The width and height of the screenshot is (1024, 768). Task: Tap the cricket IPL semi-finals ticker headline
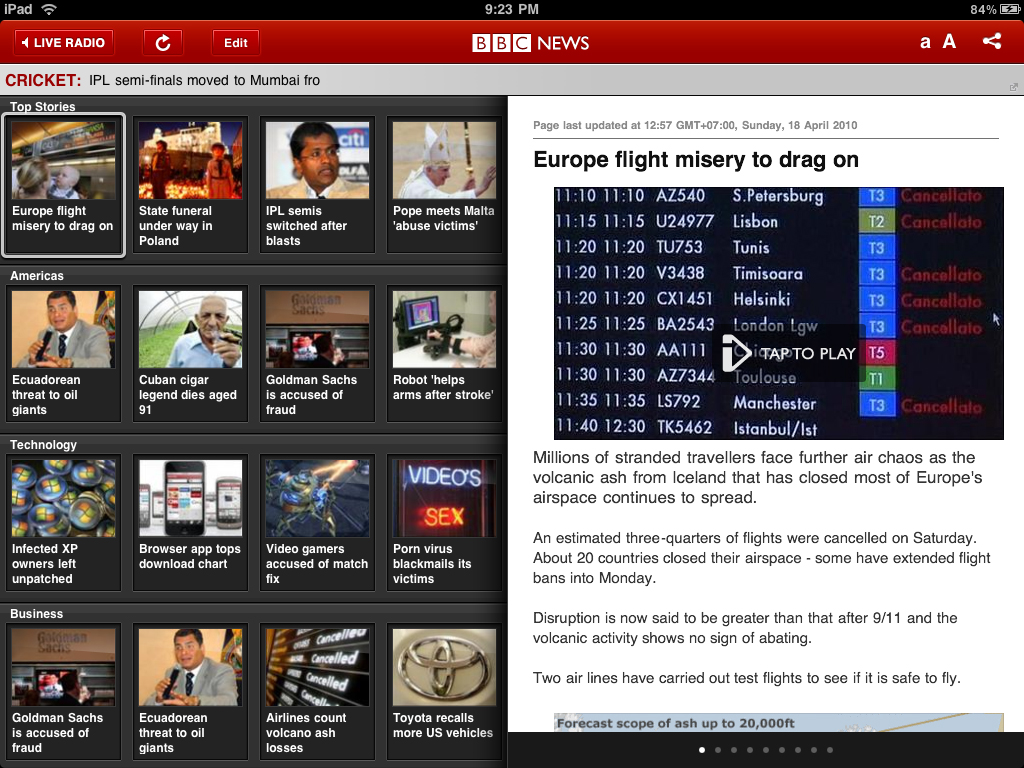(x=204, y=80)
